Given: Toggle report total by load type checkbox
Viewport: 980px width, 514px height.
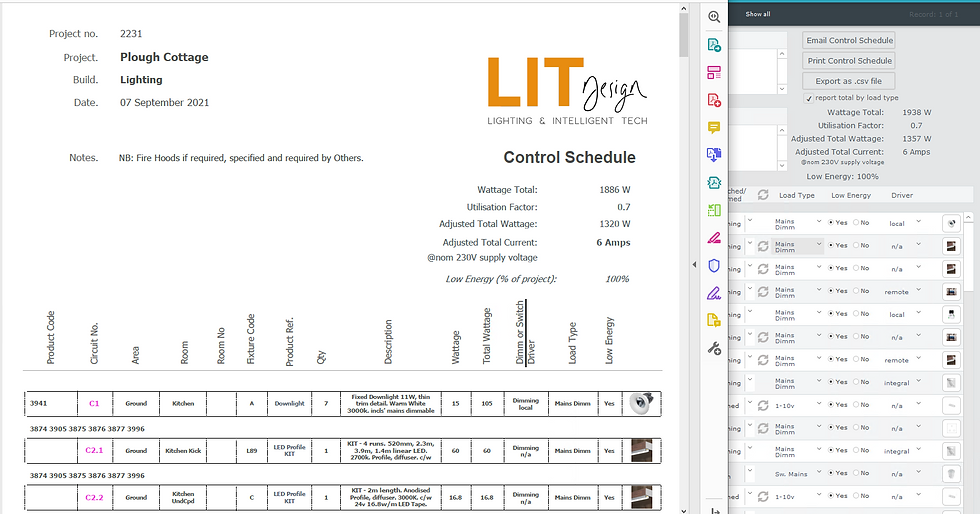Looking at the screenshot, I should tap(809, 98).
